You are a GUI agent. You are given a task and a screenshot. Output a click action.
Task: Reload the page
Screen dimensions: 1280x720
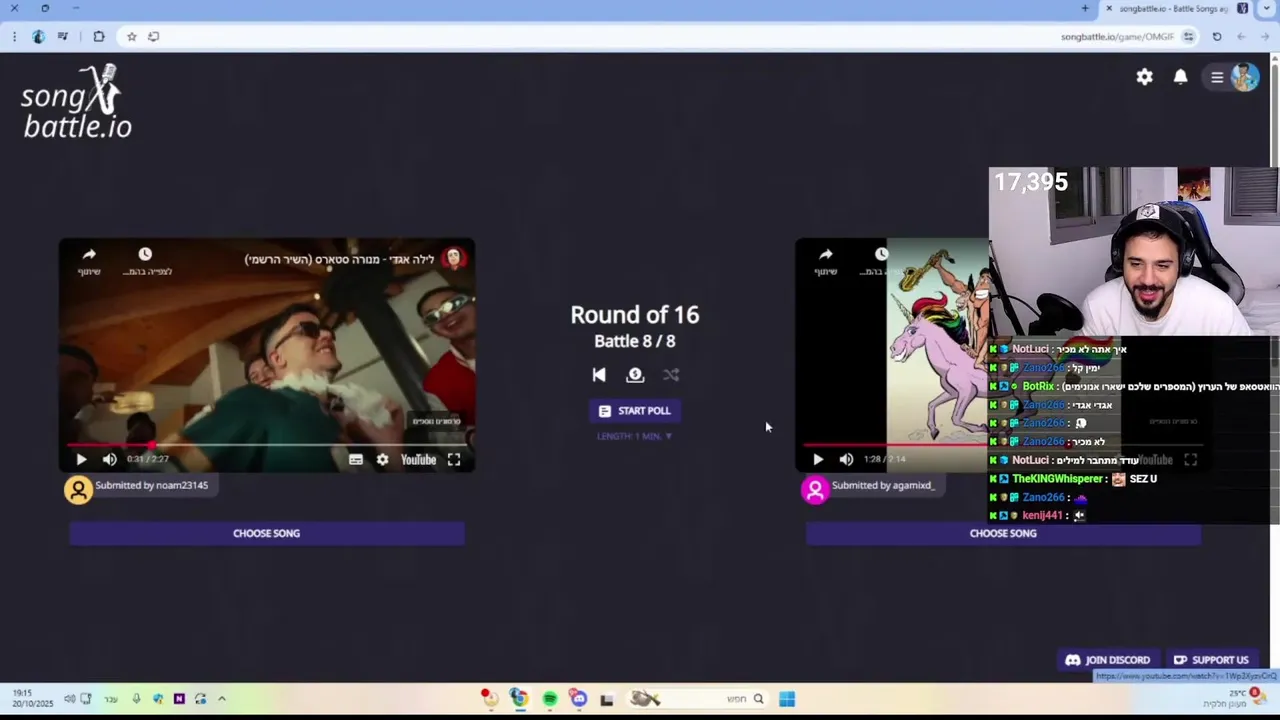coord(1217,37)
